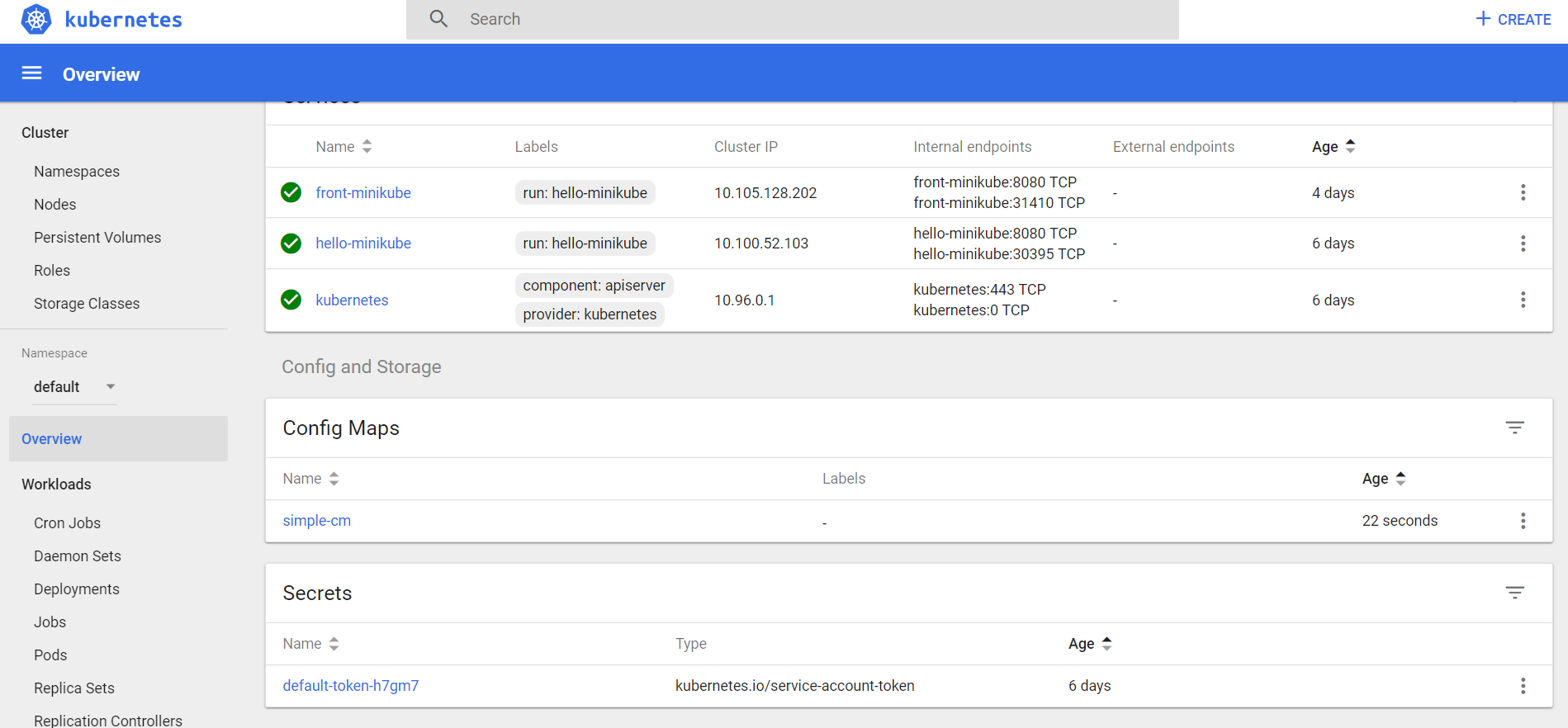Click the Secrets filter icon
This screenshot has width=1568, height=728.
point(1514,593)
